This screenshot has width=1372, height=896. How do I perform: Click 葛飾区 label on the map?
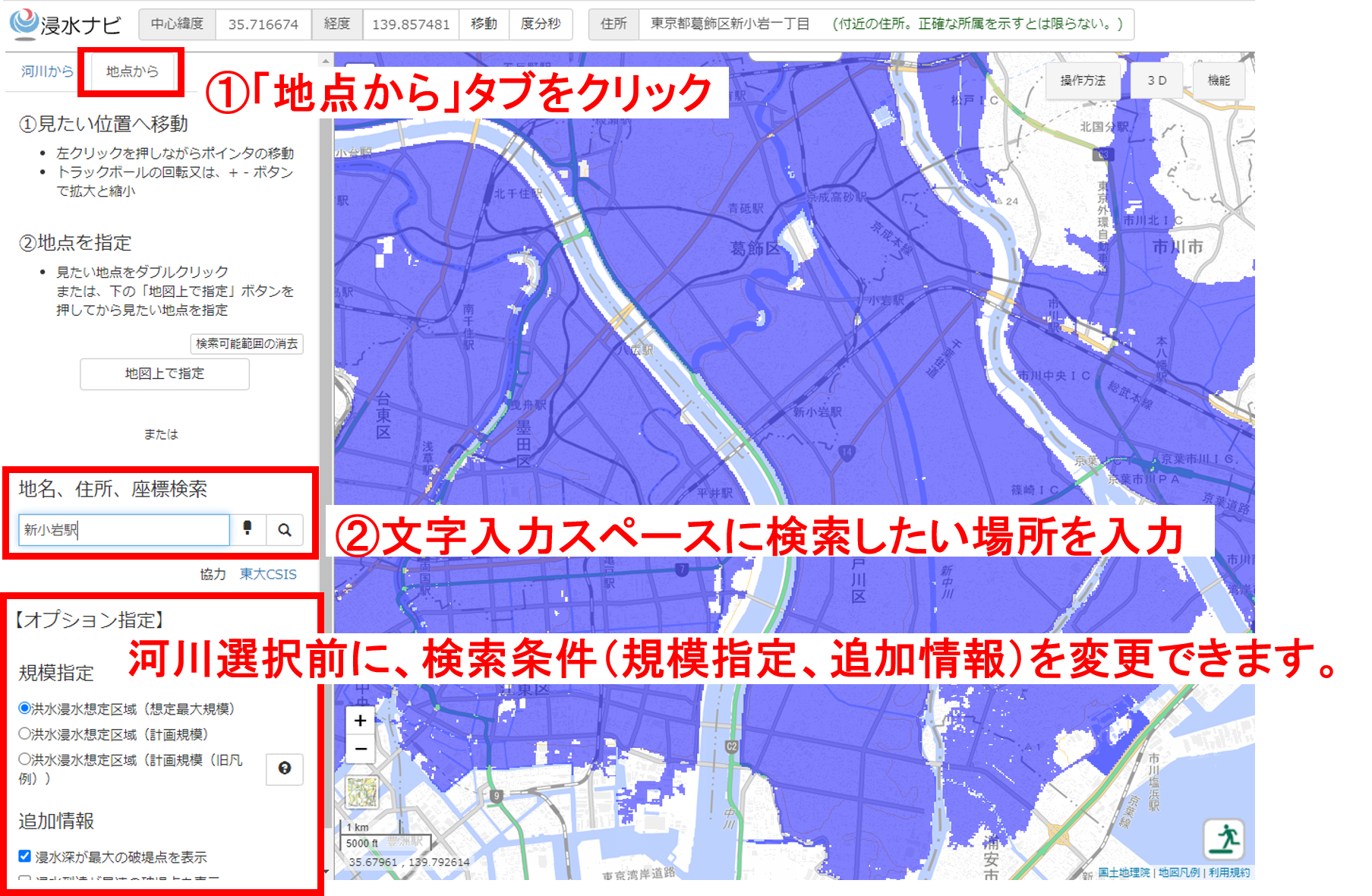coord(755,248)
